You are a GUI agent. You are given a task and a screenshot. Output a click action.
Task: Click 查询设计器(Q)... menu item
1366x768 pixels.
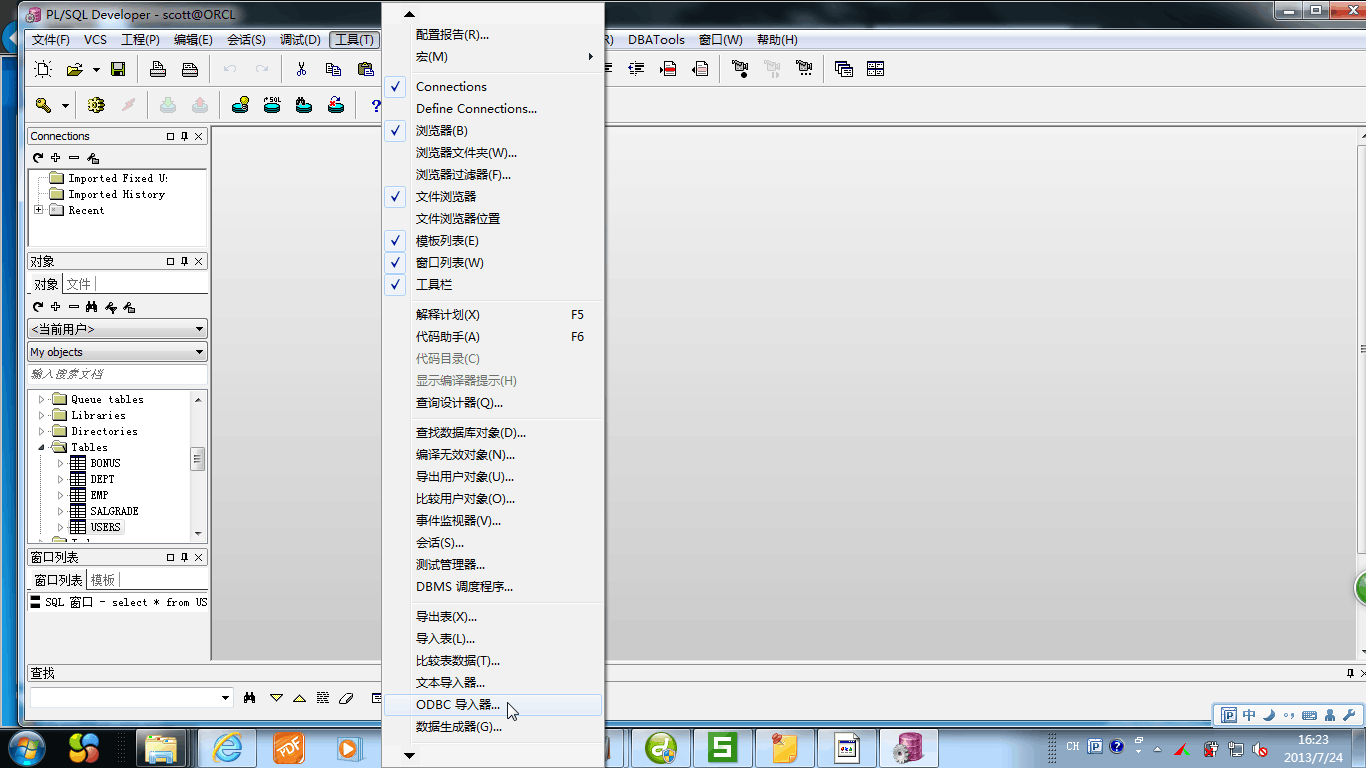(x=494, y=403)
